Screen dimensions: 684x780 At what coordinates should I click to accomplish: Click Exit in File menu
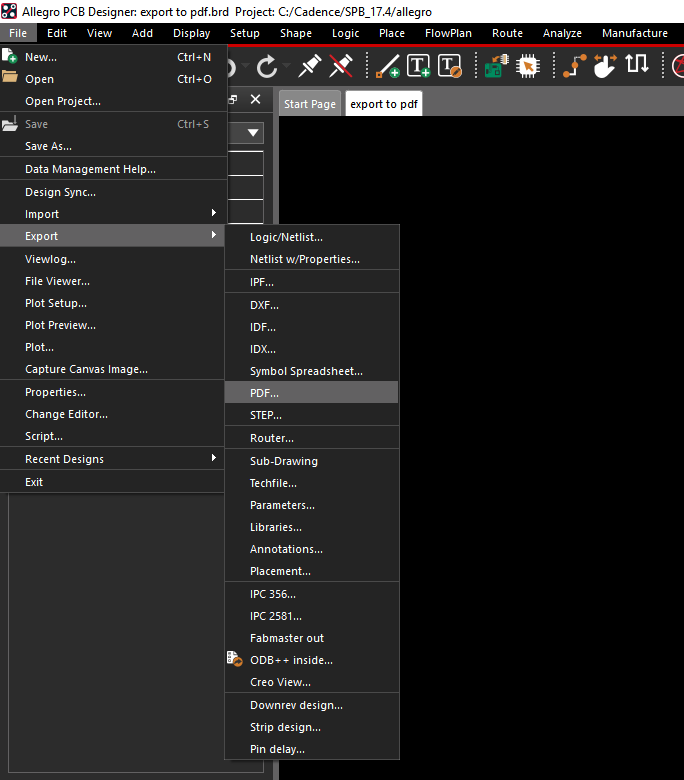(x=112, y=482)
